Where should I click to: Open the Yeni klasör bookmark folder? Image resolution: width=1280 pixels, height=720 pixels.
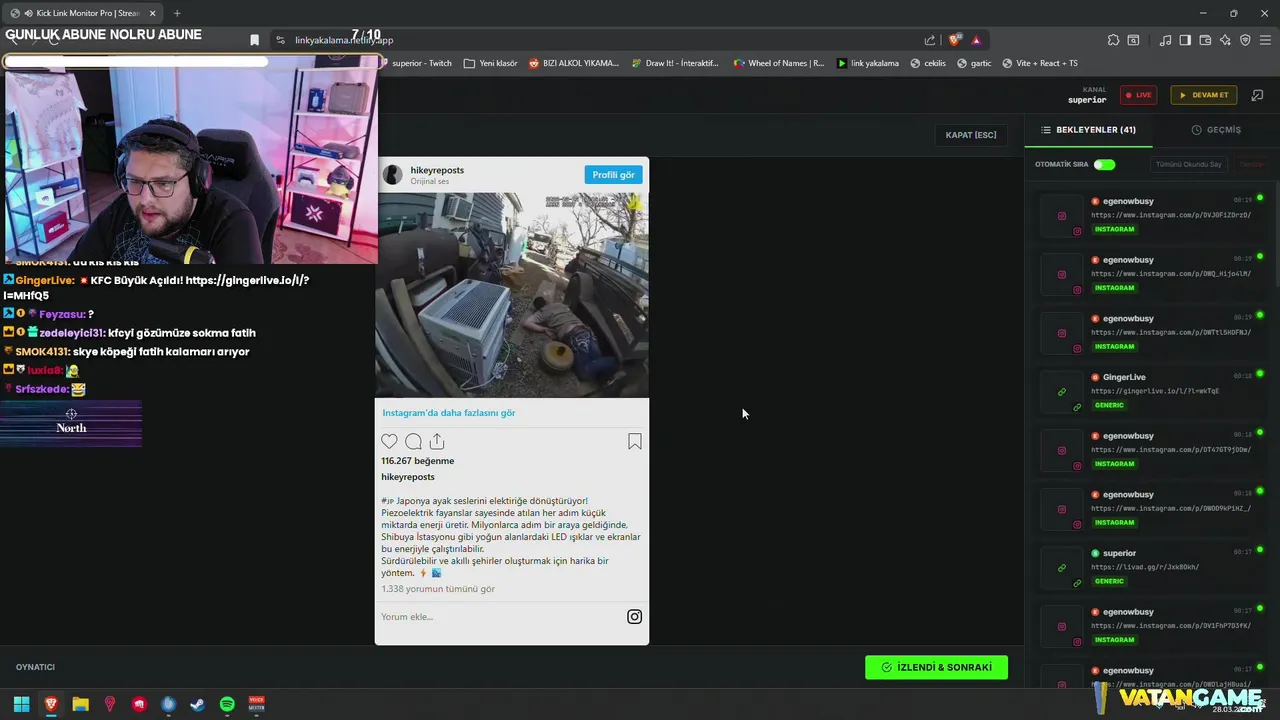point(491,63)
